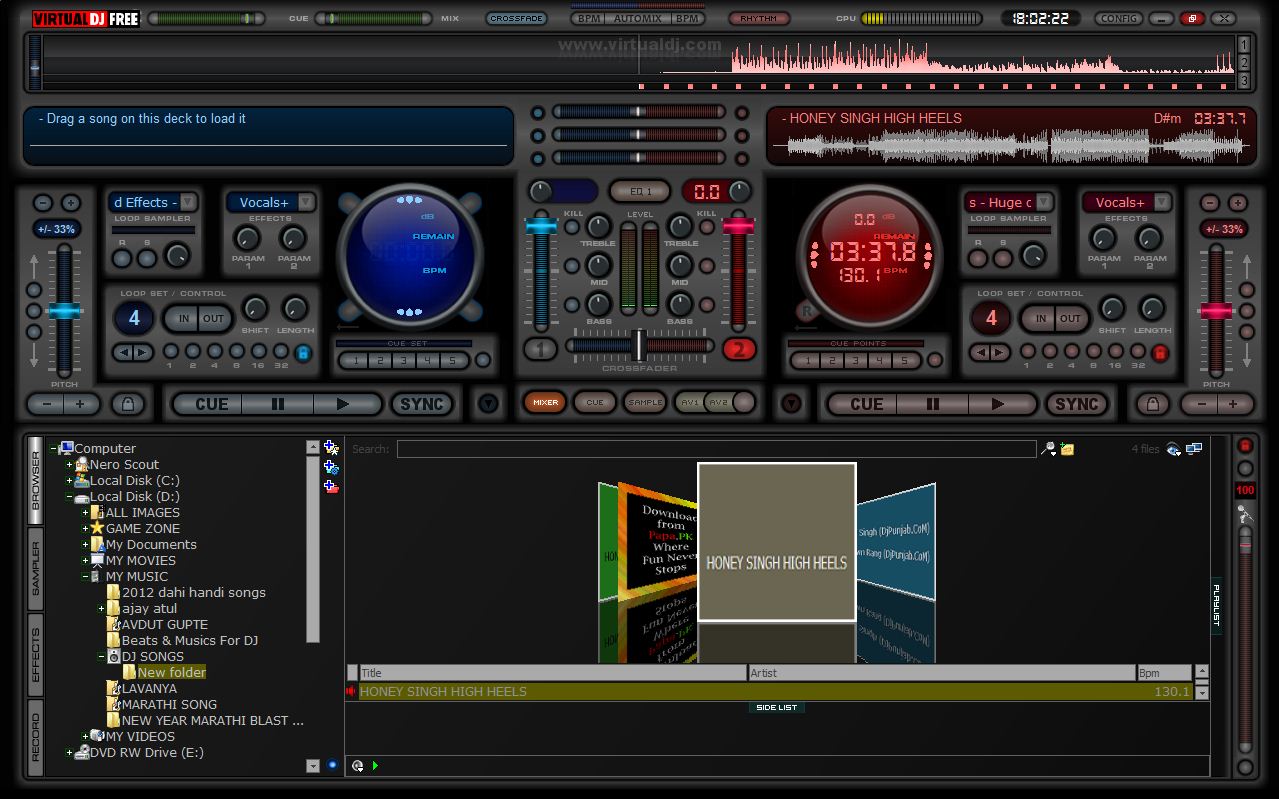The image size is (1279, 799).
Task: Open the CONFIG settings button
Action: tap(1118, 18)
